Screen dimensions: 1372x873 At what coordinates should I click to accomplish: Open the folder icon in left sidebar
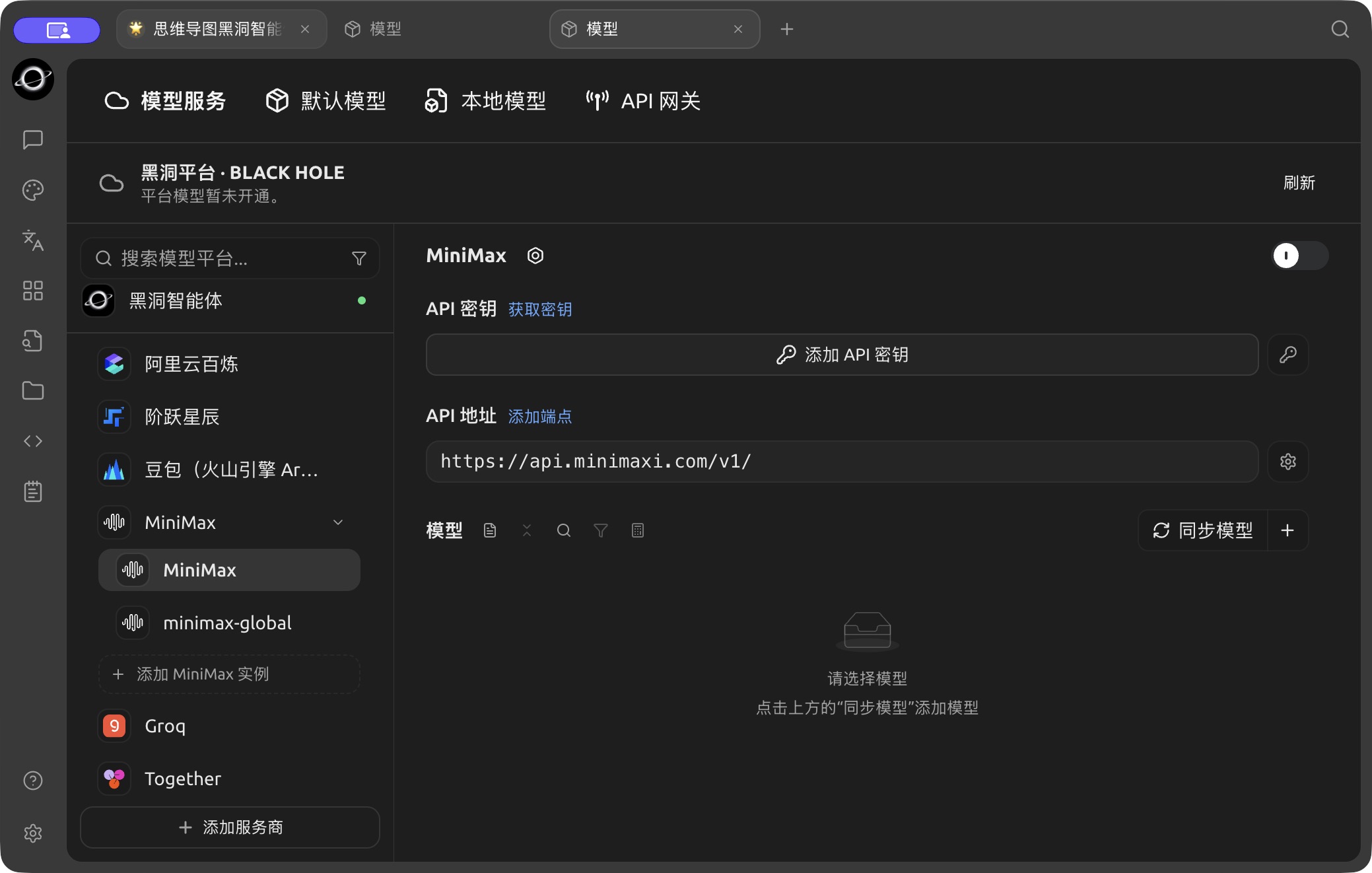[x=33, y=391]
